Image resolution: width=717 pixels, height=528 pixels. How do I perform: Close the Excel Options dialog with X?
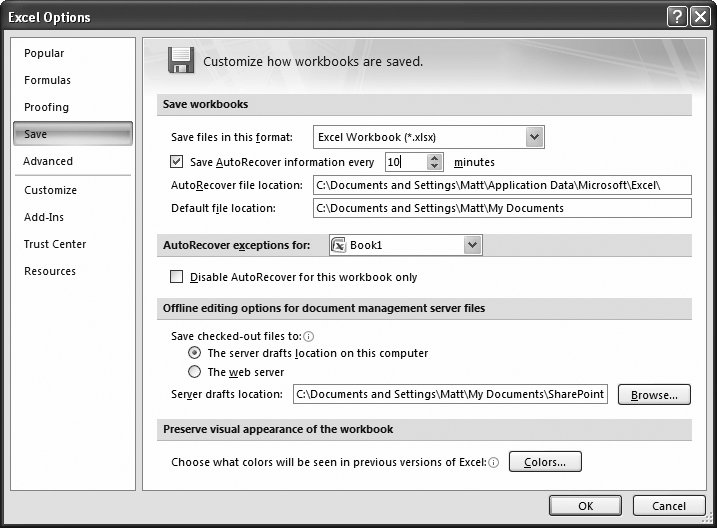pyautogui.click(x=701, y=16)
